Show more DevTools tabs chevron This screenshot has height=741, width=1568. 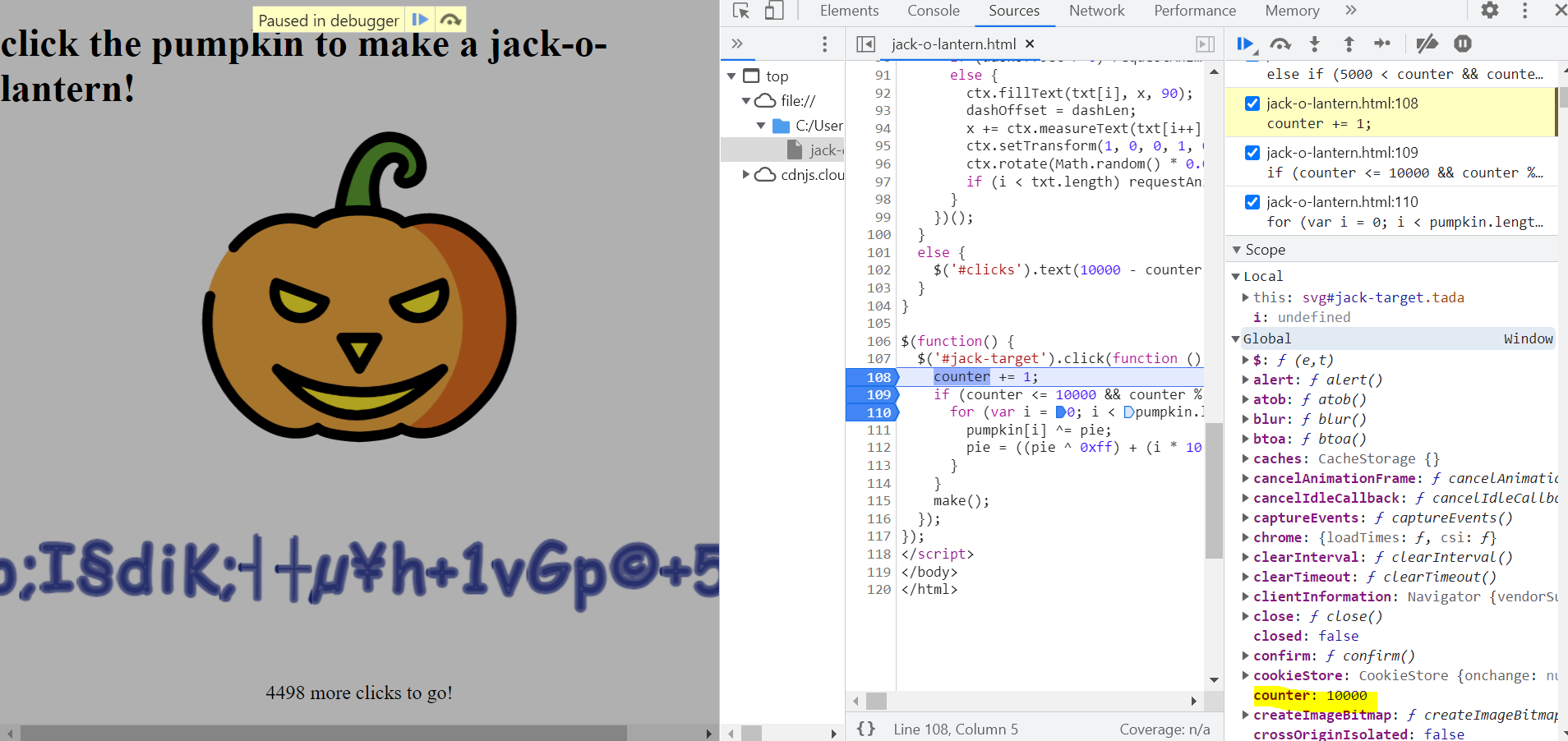[1351, 11]
